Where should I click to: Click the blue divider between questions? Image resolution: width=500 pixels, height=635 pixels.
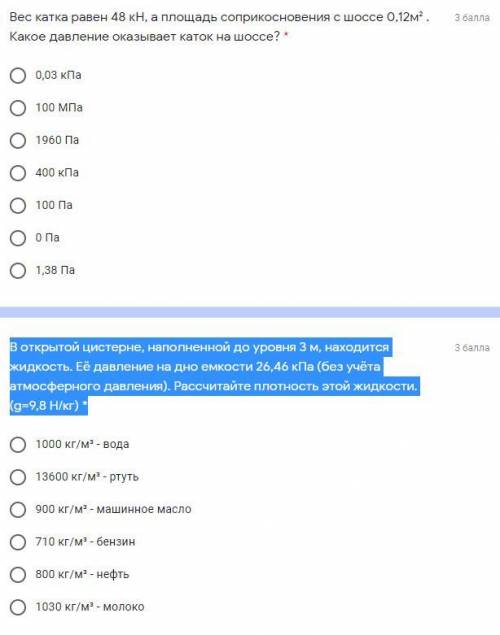point(250,312)
